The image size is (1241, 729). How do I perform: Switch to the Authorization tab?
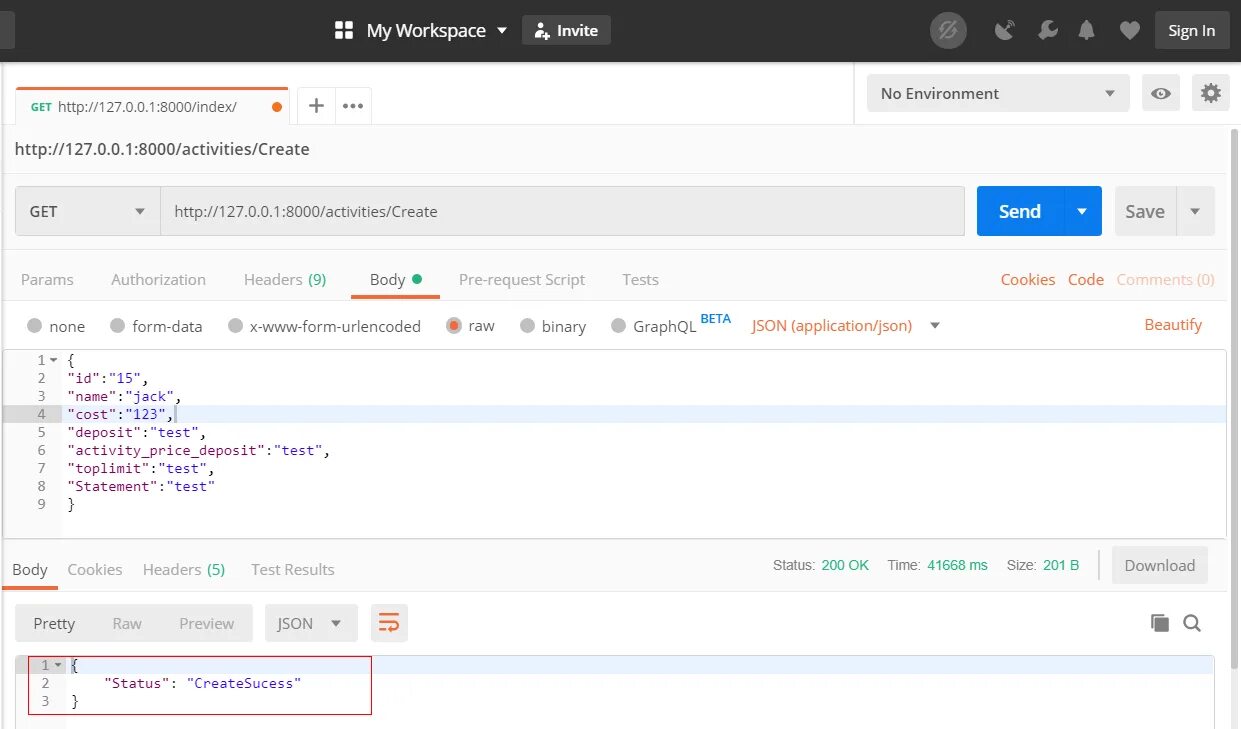click(x=158, y=280)
